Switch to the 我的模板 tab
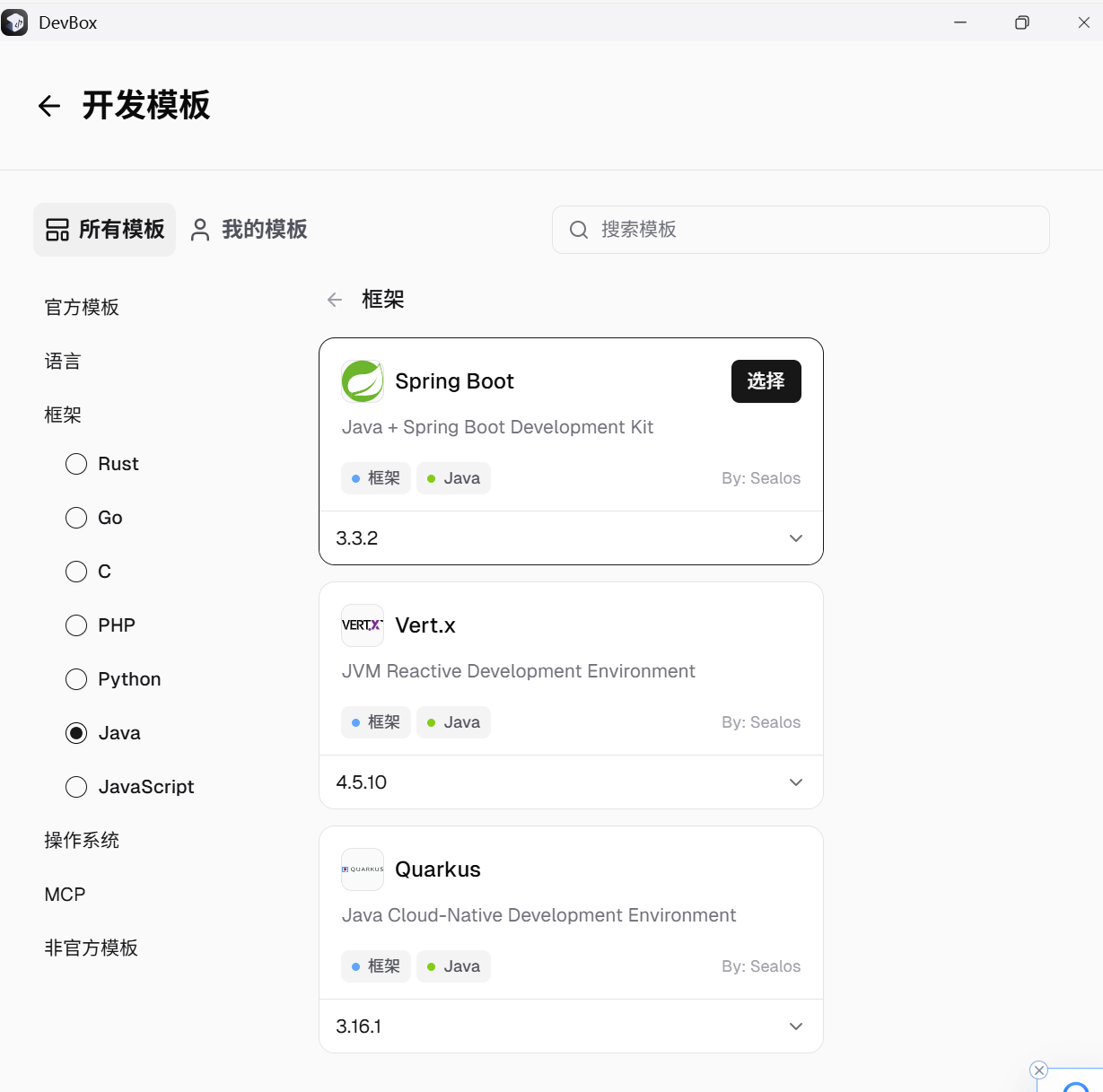Image resolution: width=1103 pixels, height=1092 pixels. pyautogui.click(x=249, y=230)
